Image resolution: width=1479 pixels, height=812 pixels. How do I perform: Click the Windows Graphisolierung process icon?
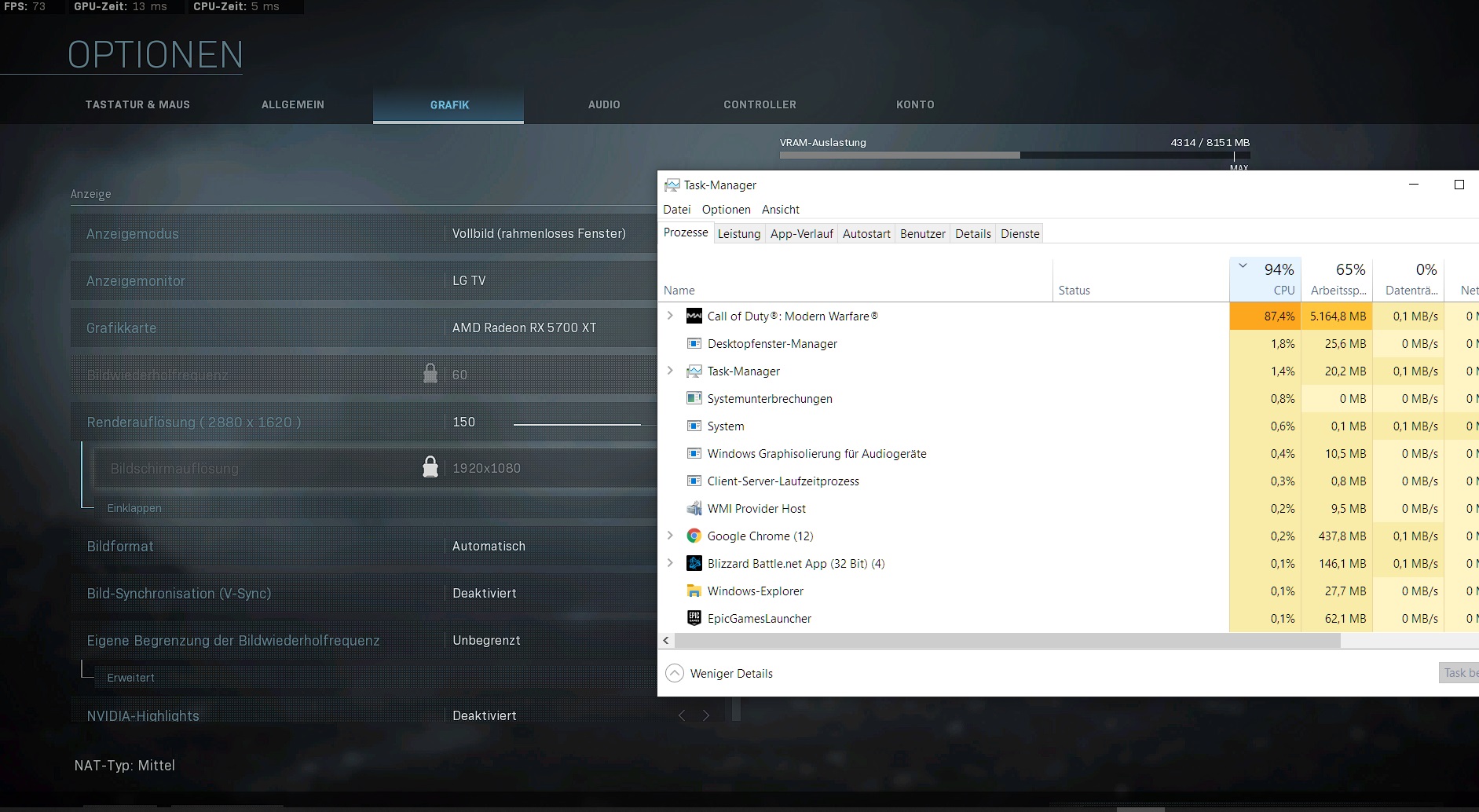694,453
